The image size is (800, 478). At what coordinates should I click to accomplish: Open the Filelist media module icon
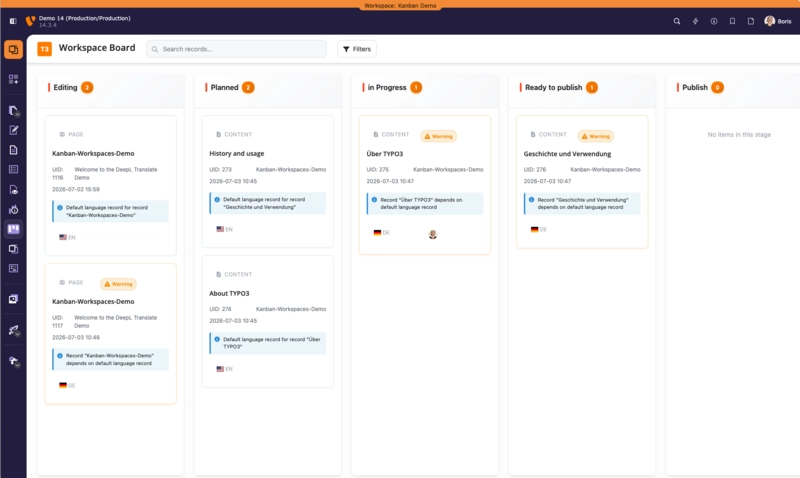13,299
